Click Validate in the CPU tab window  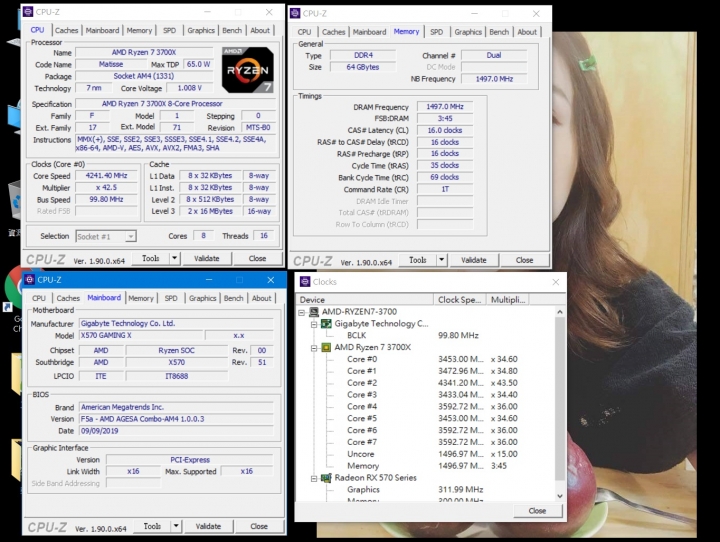click(x=207, y=259)
